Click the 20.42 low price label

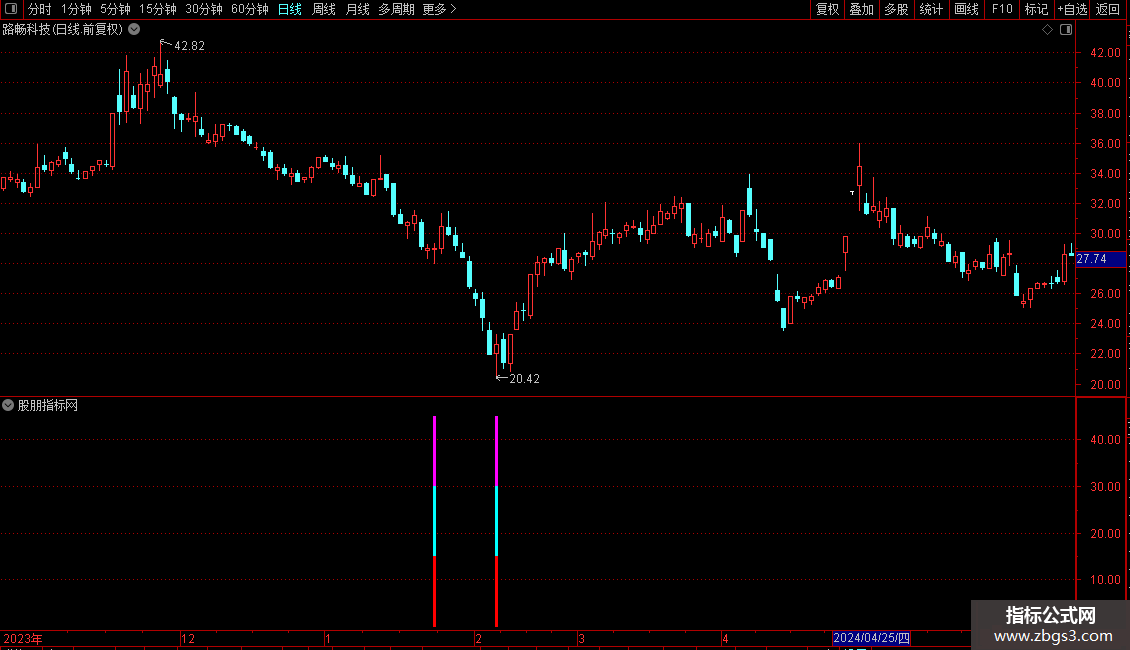525,378
